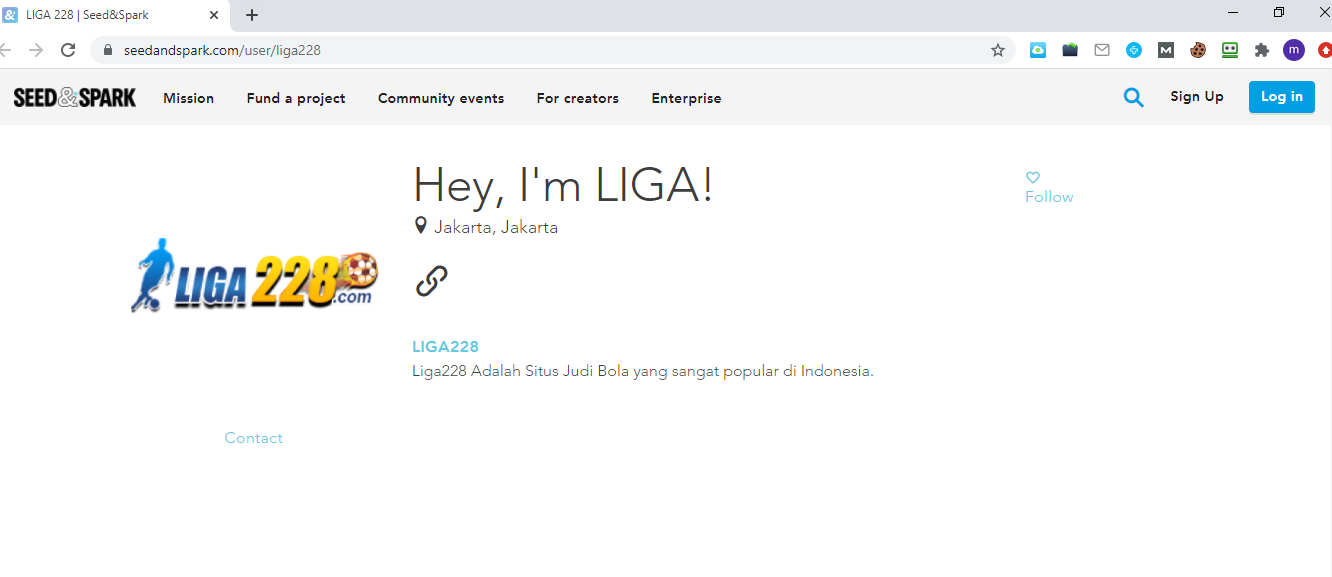Click the Sign Up link
1332x577 pixels.
click(1197, 97)
